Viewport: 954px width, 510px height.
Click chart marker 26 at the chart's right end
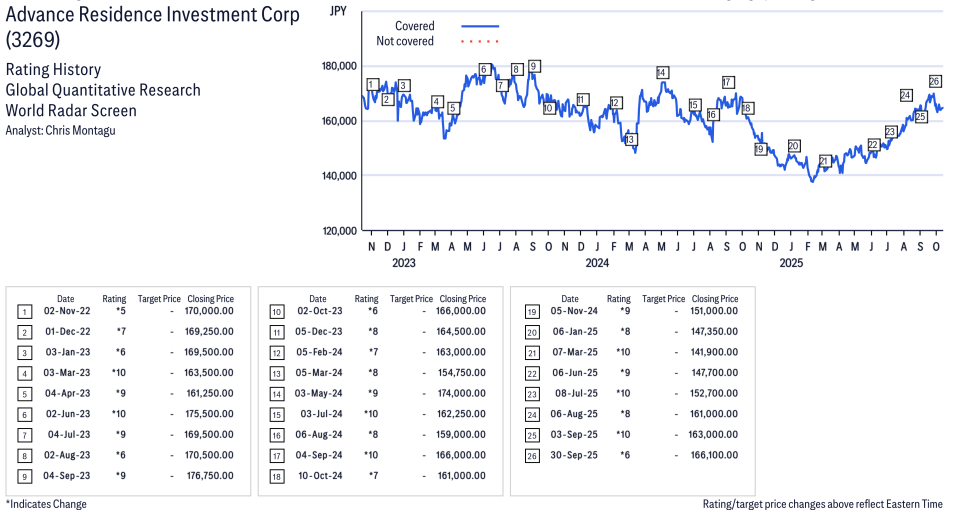tap(935, 81)
